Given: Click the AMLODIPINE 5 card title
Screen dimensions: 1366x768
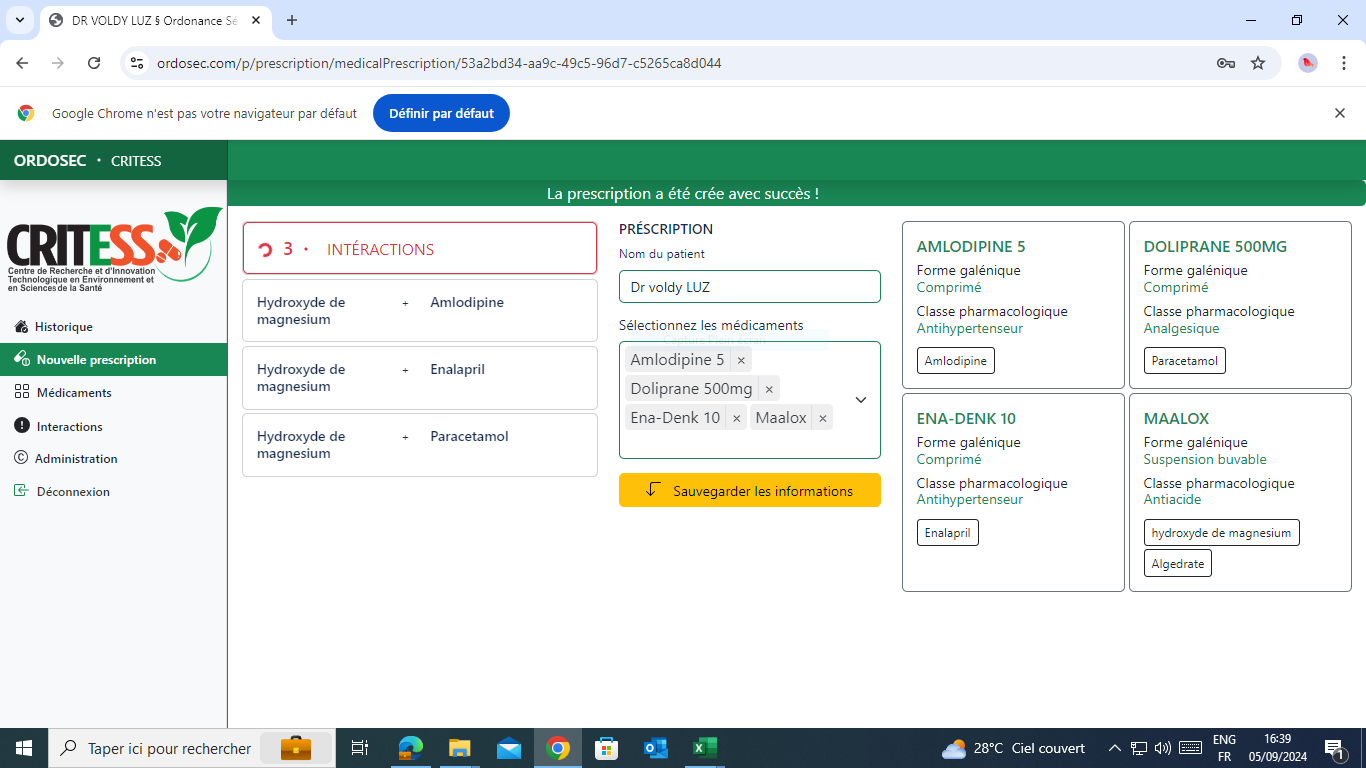Looking at the screenshot, I should point(971,247).
